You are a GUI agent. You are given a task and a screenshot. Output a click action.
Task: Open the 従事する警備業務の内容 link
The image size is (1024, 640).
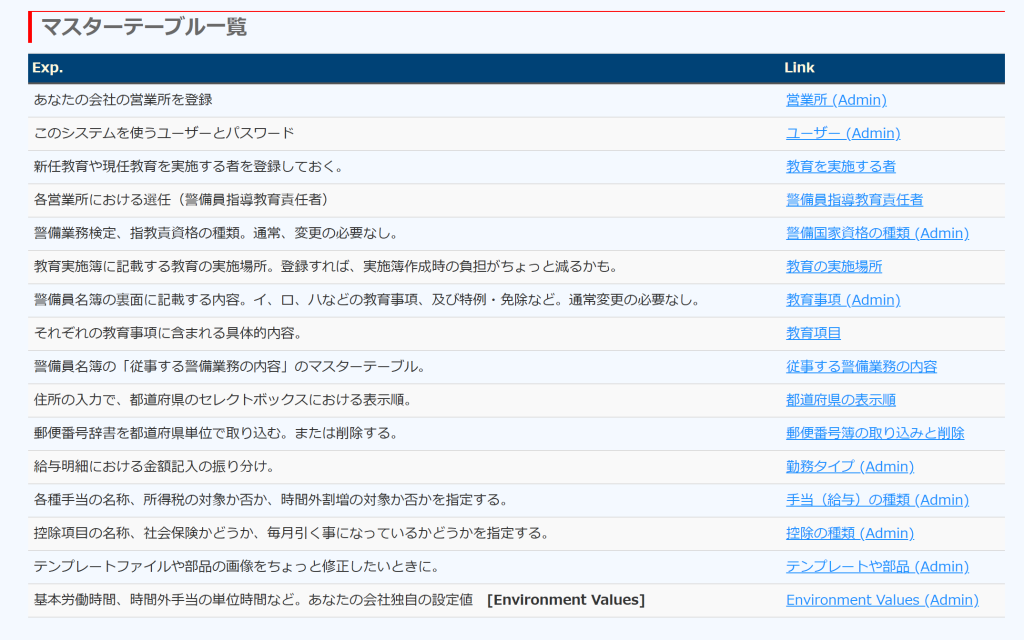[x=861, y=367]
